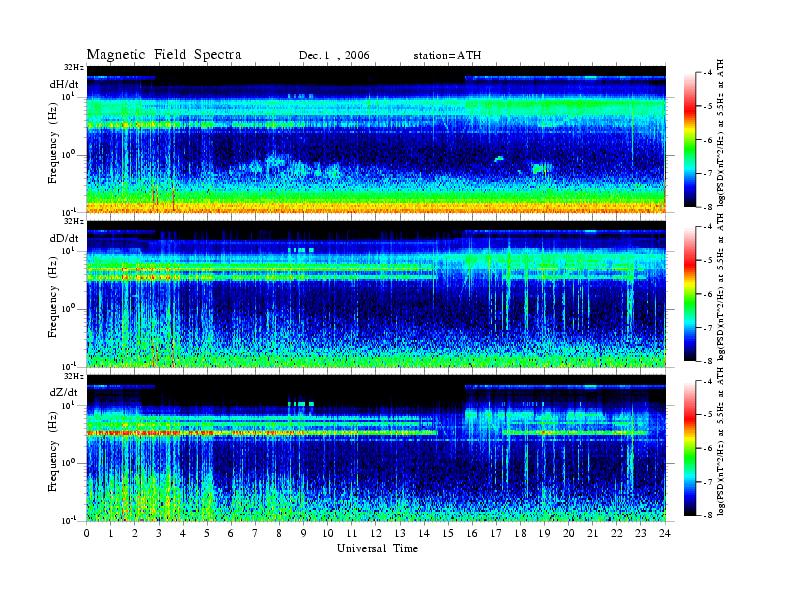Viewport: 792px width, 612px height.
Task: Click the "-6" tick on the dD/dt color bar
Action: pyautogui.click(x=708, y=294)
